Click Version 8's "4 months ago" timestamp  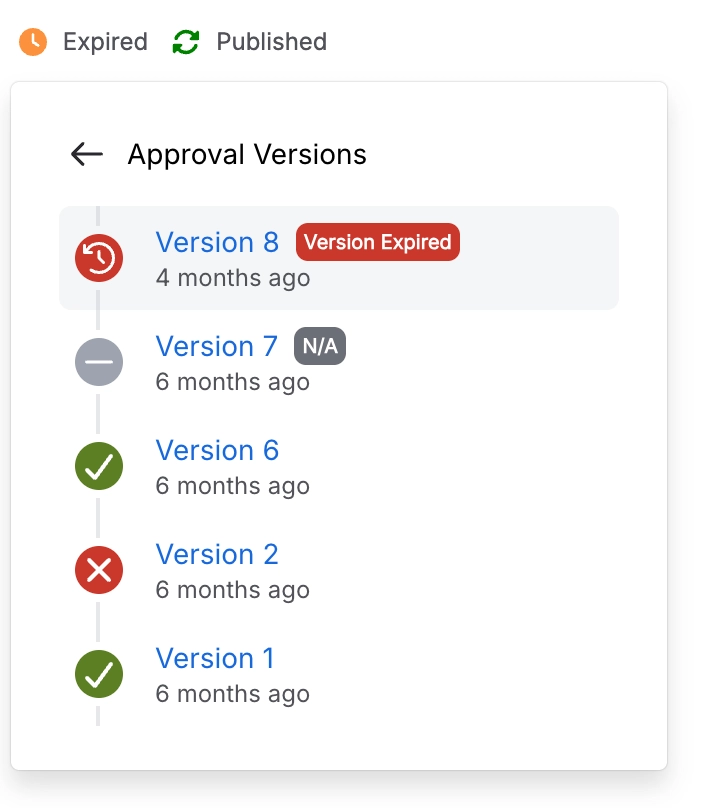(232, 278)
